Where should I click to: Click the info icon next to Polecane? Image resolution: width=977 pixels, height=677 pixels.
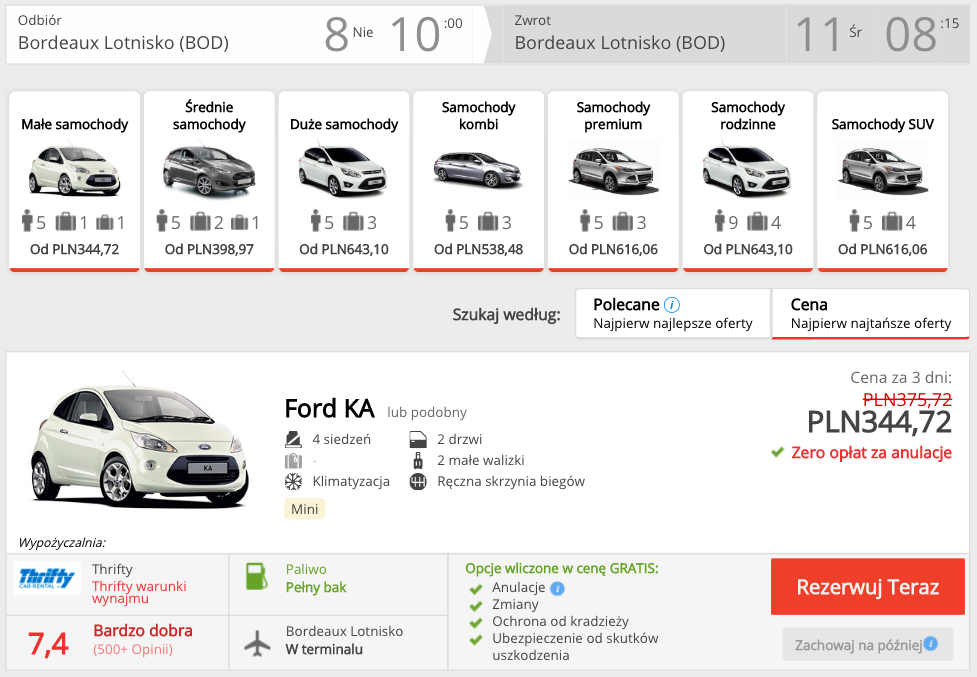click(x=672, y=305)
